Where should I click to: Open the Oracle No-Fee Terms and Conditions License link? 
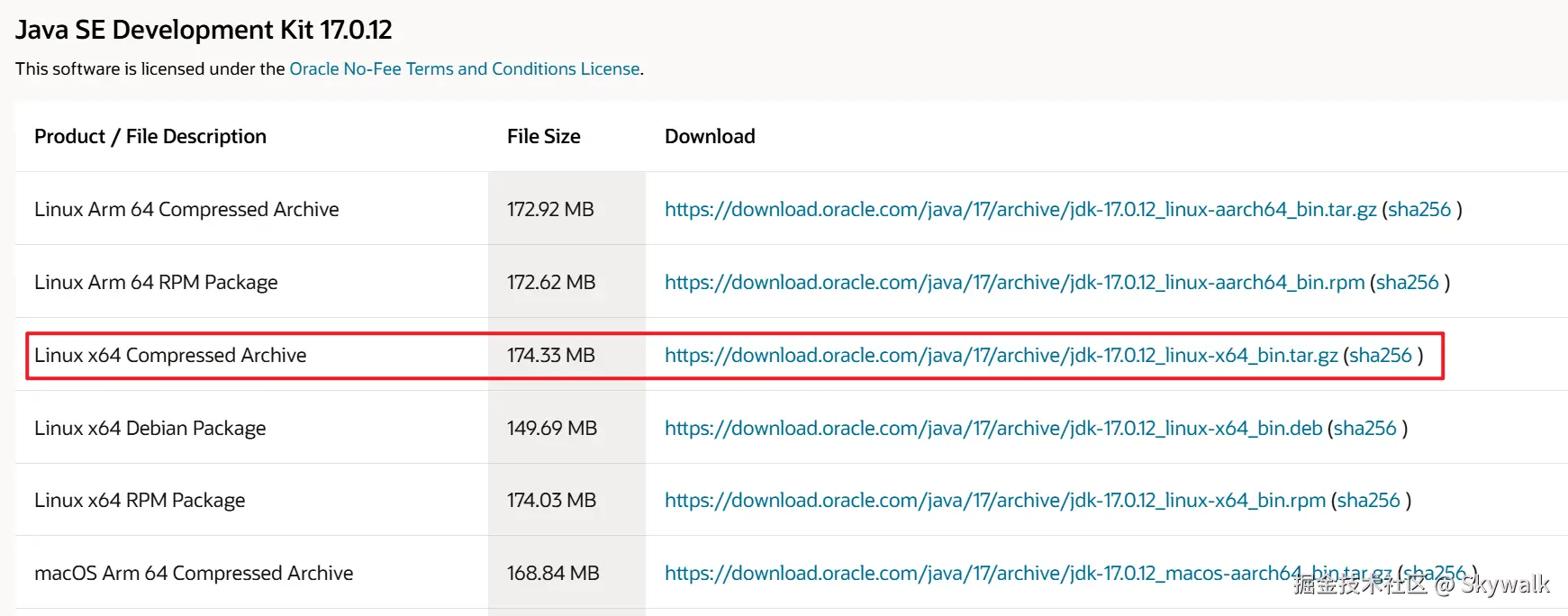click(x=464, y=68)
